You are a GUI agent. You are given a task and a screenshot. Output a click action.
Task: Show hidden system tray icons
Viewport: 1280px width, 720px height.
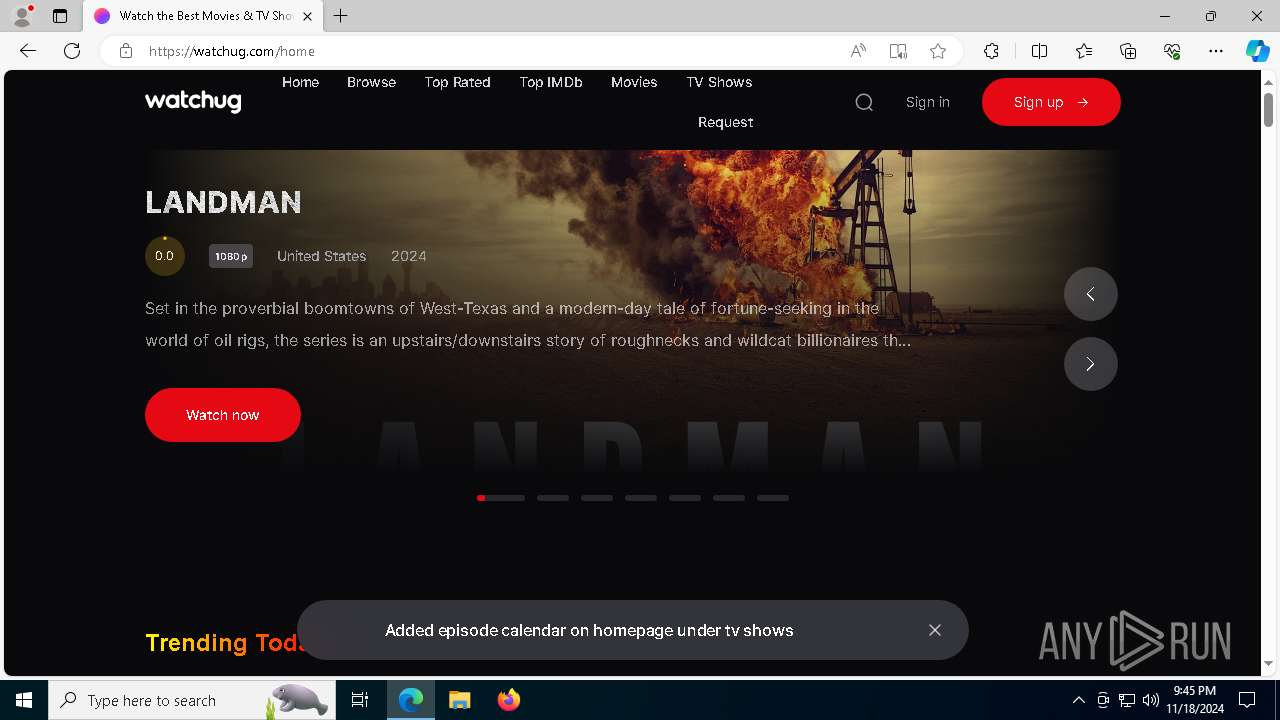coord(1078,700)
